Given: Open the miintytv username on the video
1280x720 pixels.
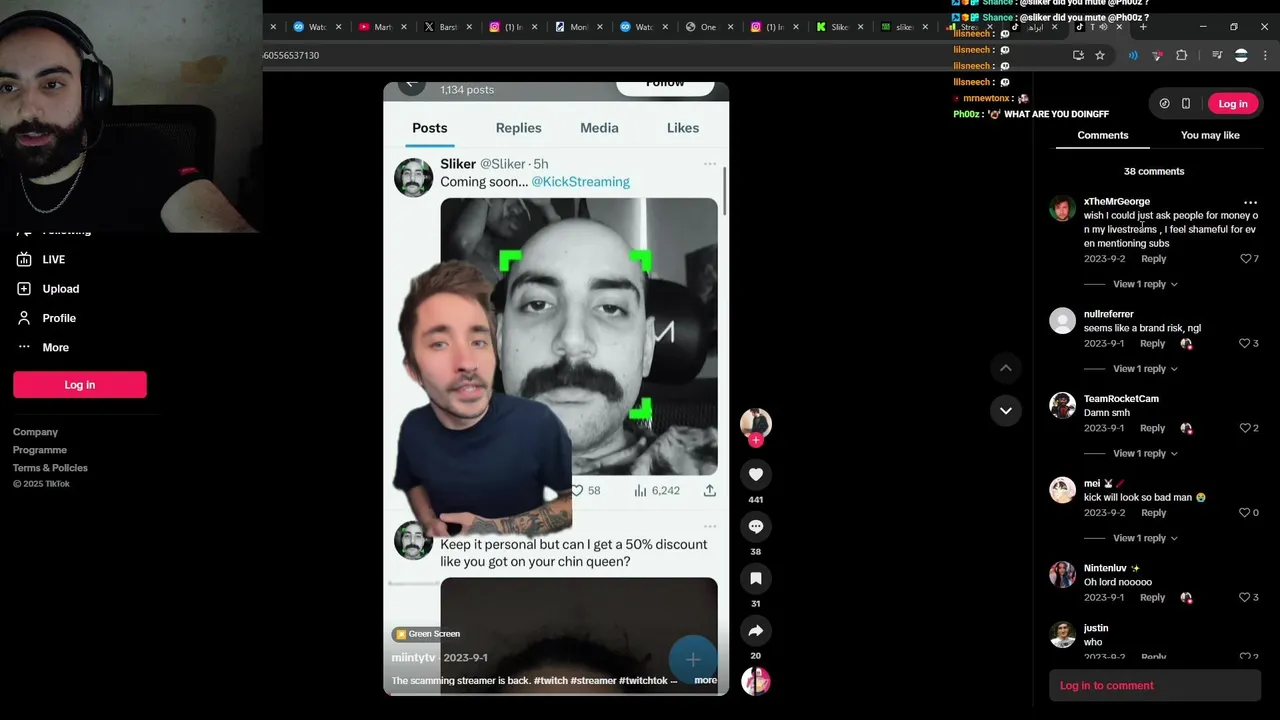Looking at the screenshot, I should click(x=413, y=658).
